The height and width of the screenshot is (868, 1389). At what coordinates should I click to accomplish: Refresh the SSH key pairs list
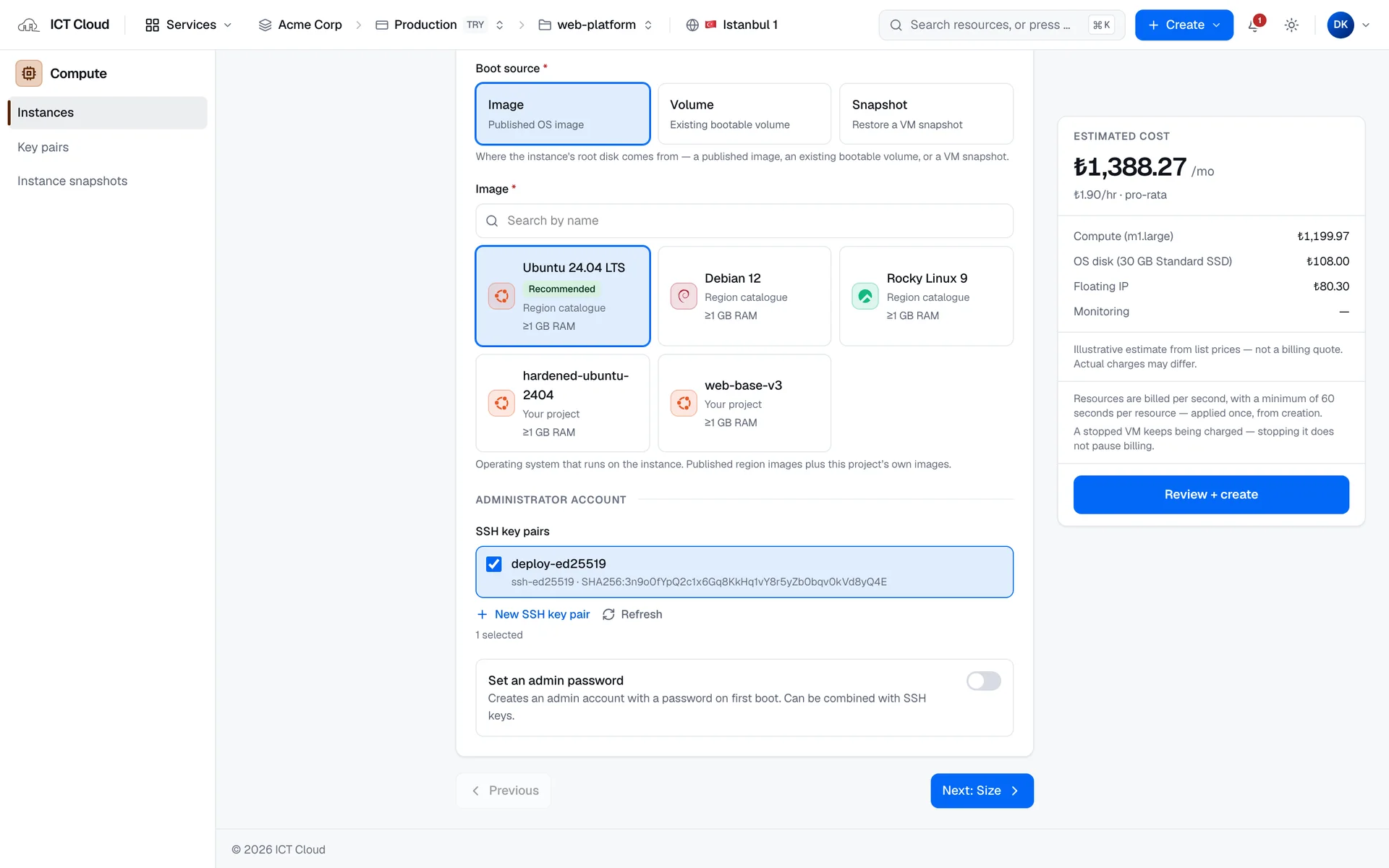tap(632, 614)
